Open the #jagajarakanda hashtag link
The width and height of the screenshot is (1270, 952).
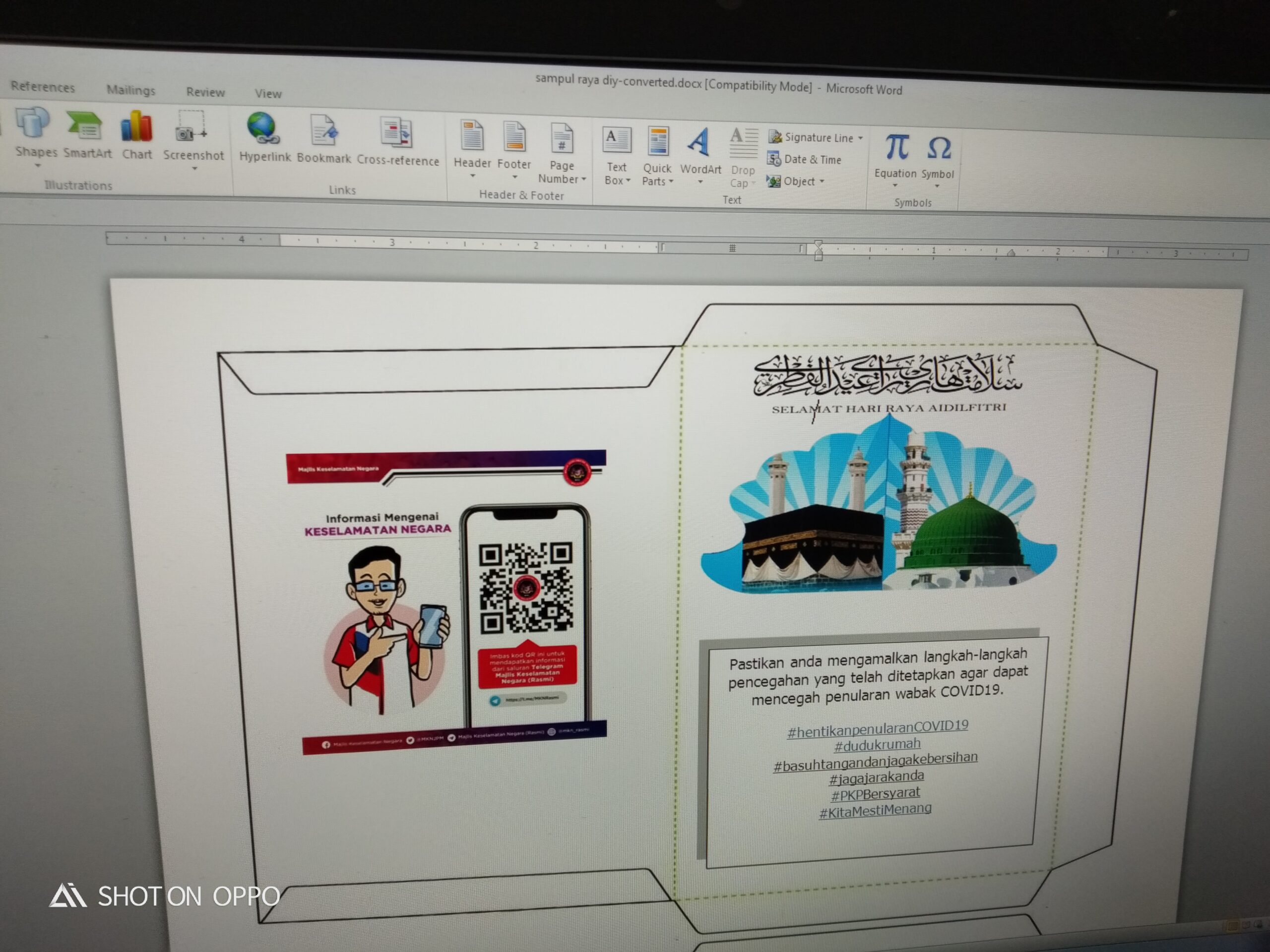[x=877, y=777]
